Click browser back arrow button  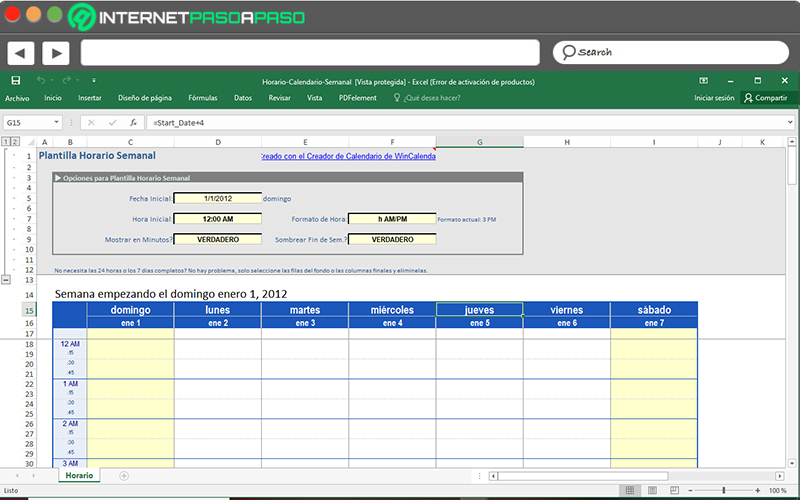[21, 53]
